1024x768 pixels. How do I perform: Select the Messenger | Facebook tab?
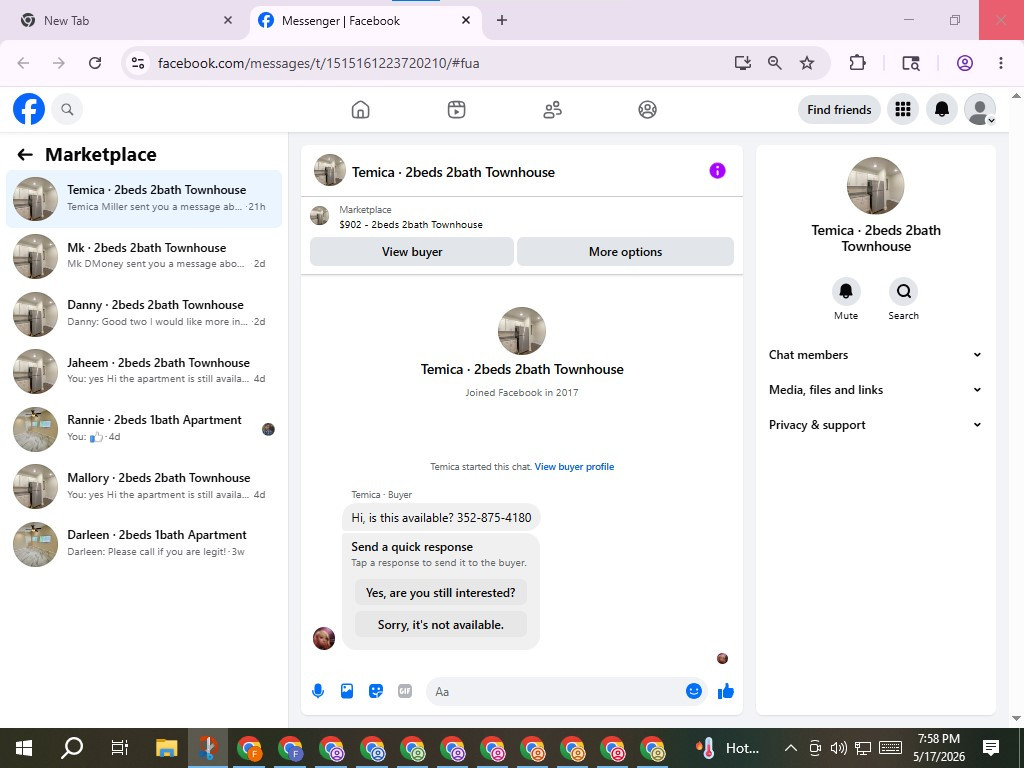coord(366,21)
